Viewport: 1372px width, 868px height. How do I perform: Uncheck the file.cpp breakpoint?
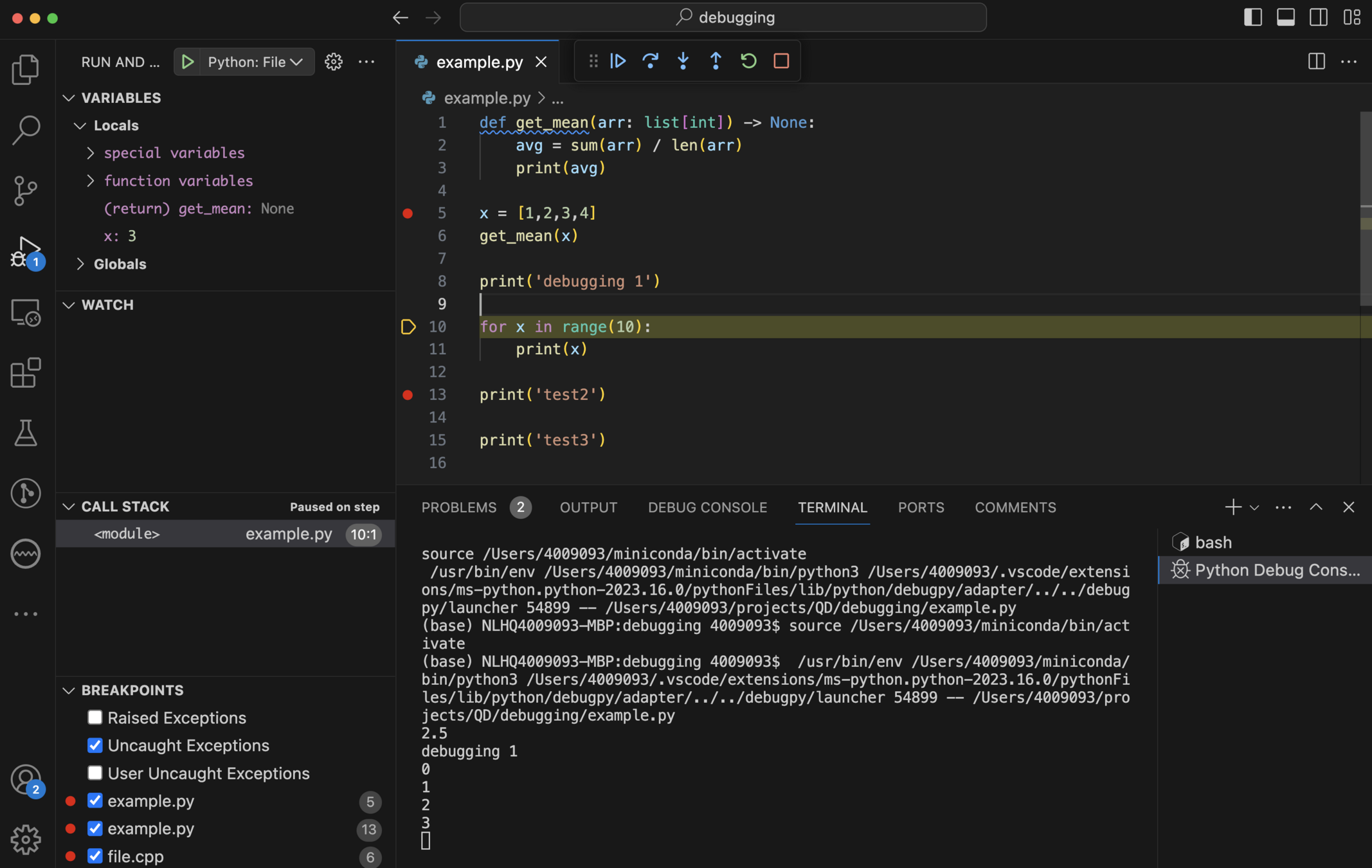coord(95,856)
